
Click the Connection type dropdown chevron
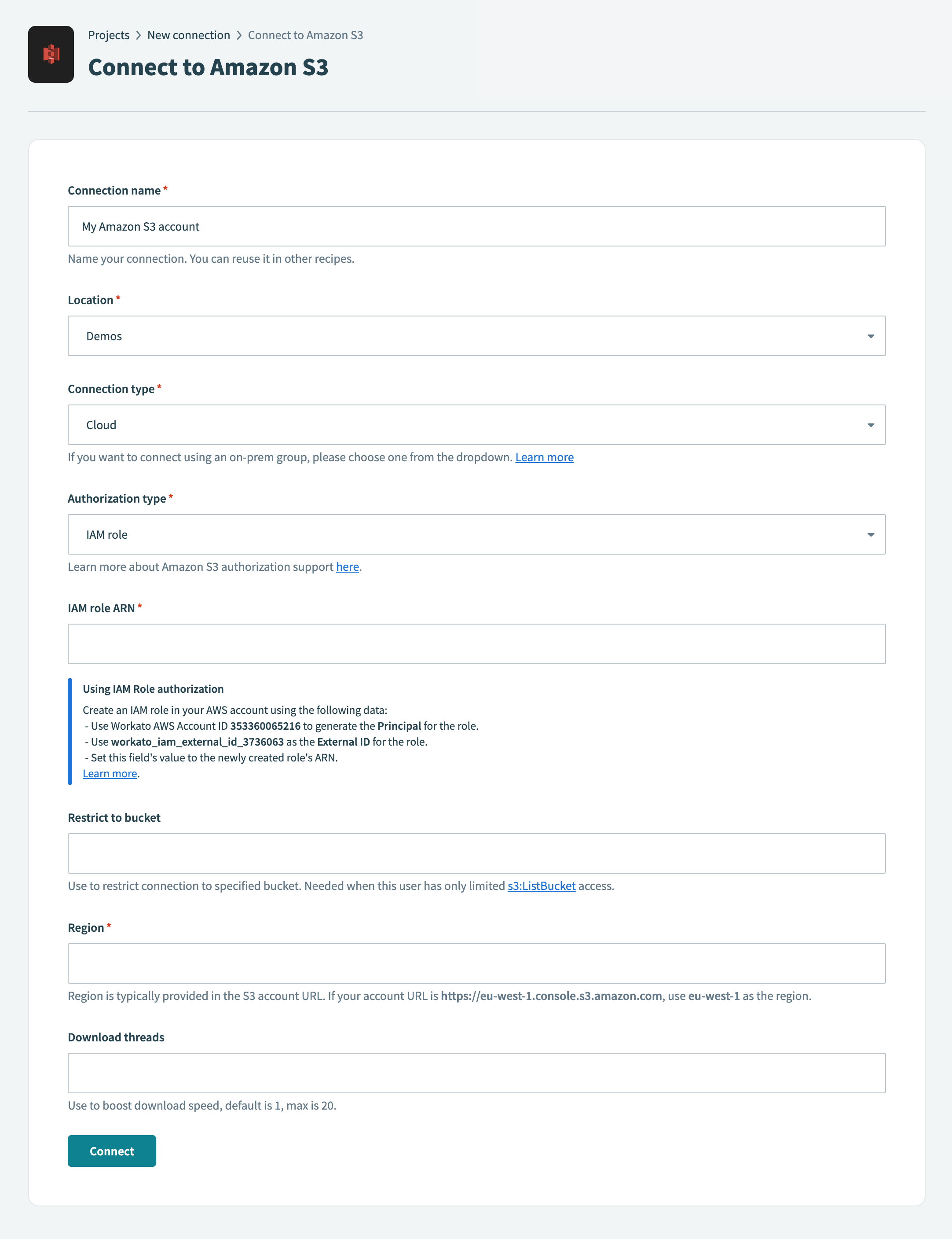coord(871,425)
